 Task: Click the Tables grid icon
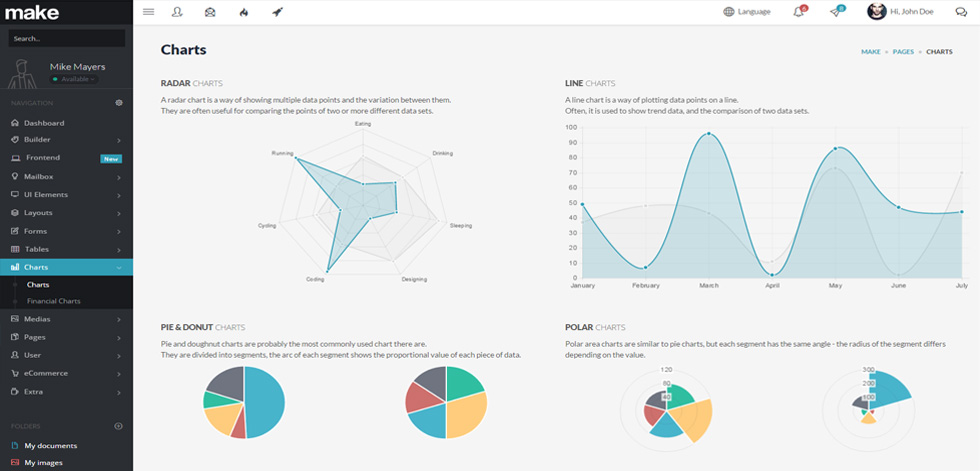pyautogui.click(x=15, y=249)
